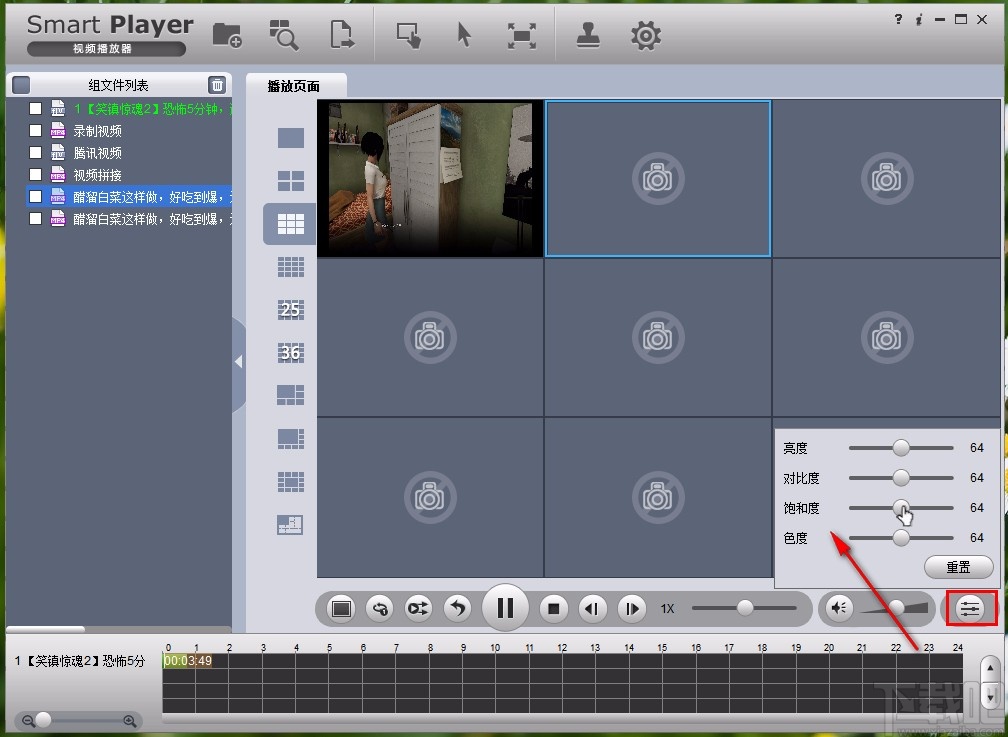The image size is (1008, 737).
Task: Click the reverse playback arrow icon
Action: [457, 608]
